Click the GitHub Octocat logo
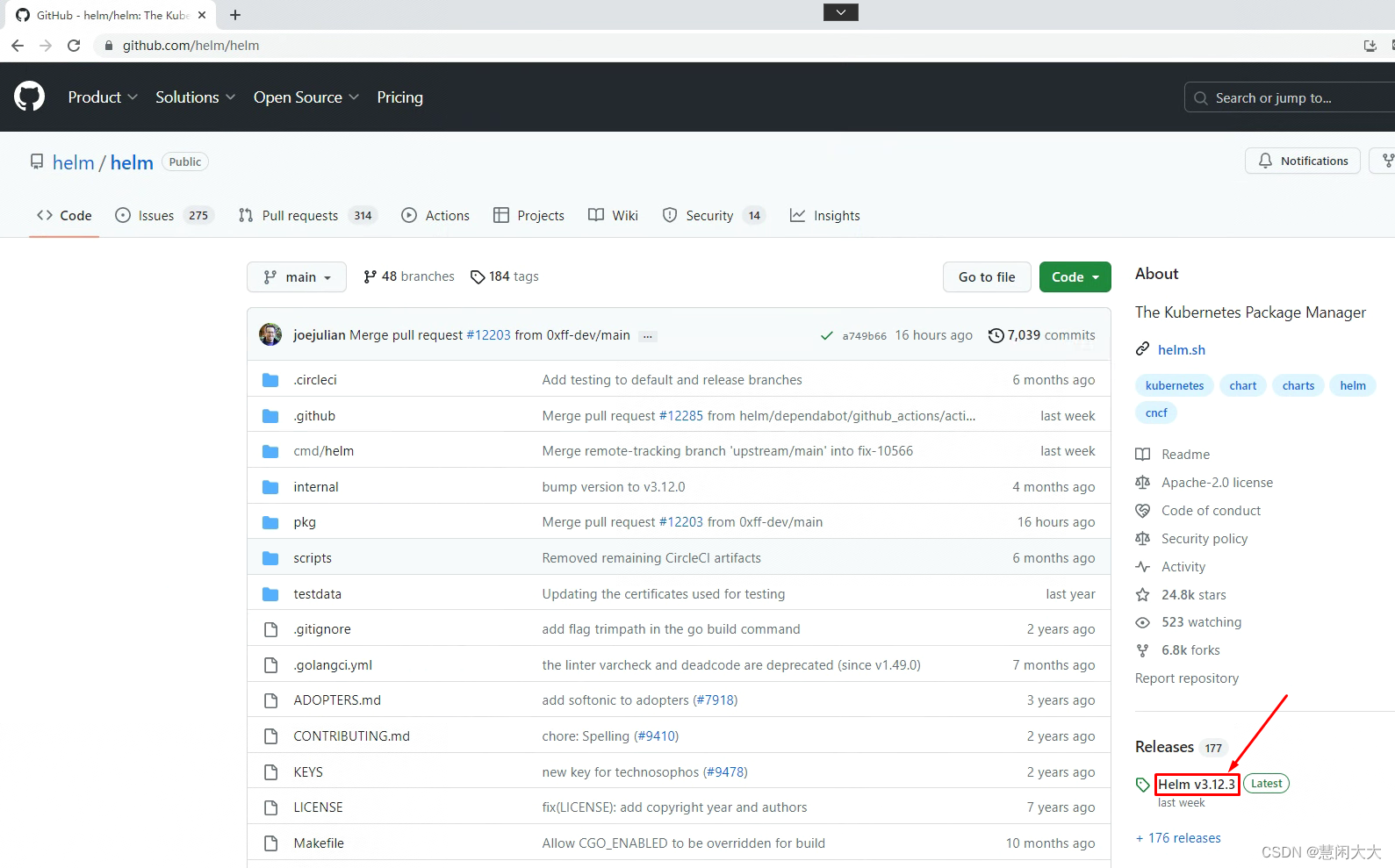This screenshot has height=868, width=1395. pos(30,97)
